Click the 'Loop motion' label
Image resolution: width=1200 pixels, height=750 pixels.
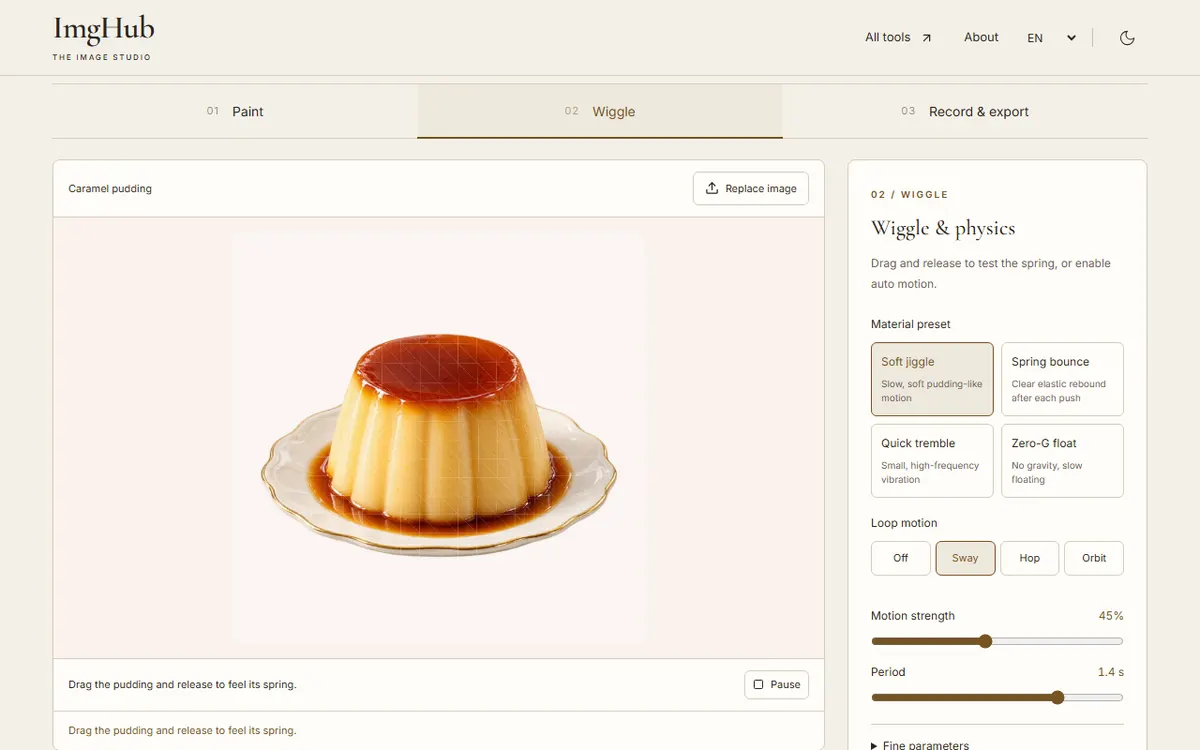(x=904, y=523)
